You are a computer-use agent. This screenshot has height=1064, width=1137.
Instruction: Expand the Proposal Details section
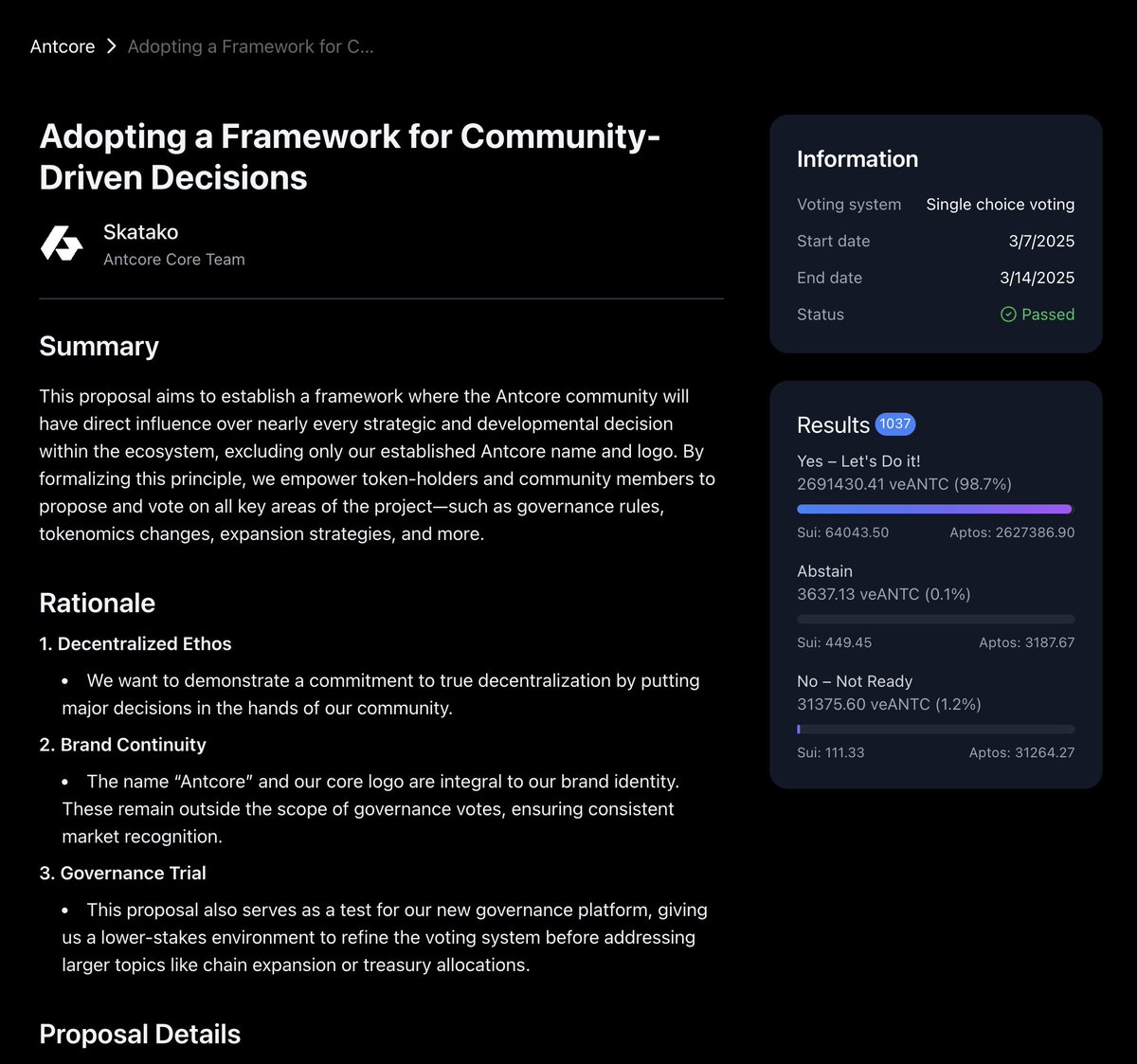(139, 1034)
